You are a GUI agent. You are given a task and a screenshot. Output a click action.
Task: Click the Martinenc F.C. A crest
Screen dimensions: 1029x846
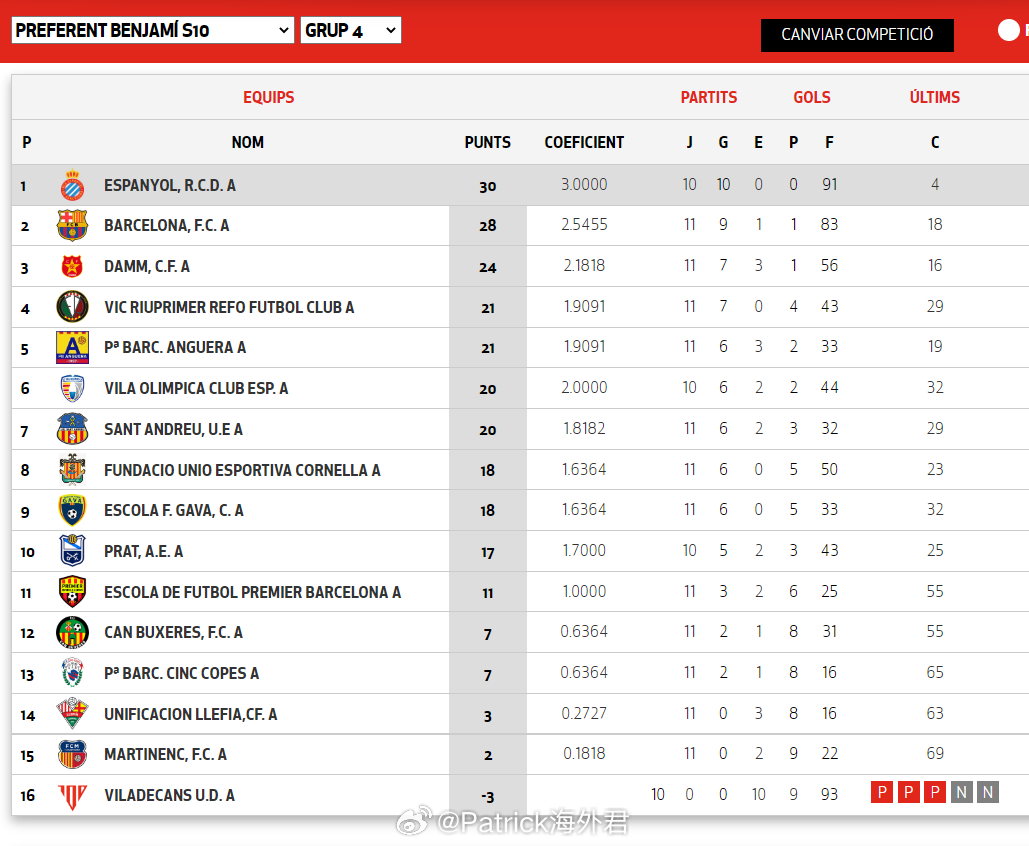[72, 754]
